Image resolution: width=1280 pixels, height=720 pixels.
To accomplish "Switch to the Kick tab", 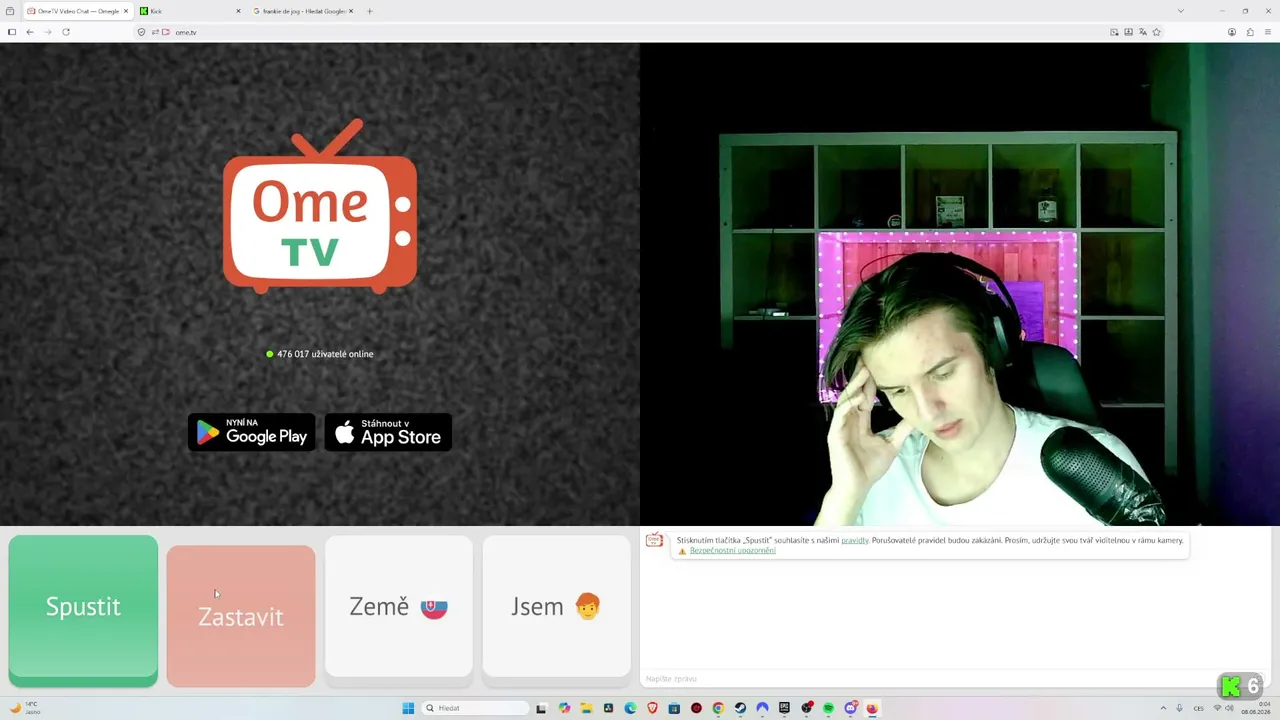I will coord(190,11).
